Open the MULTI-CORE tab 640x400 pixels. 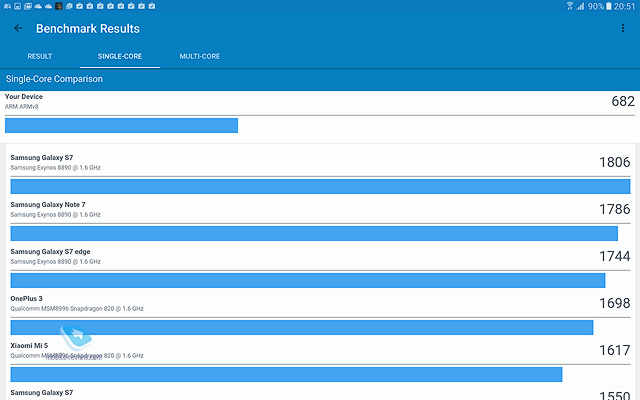pyautogui.click(x=200, y=56)
